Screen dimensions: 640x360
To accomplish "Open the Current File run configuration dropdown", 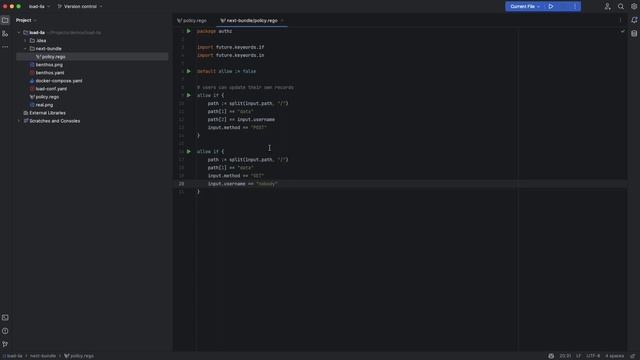I will tap(525, 7).
